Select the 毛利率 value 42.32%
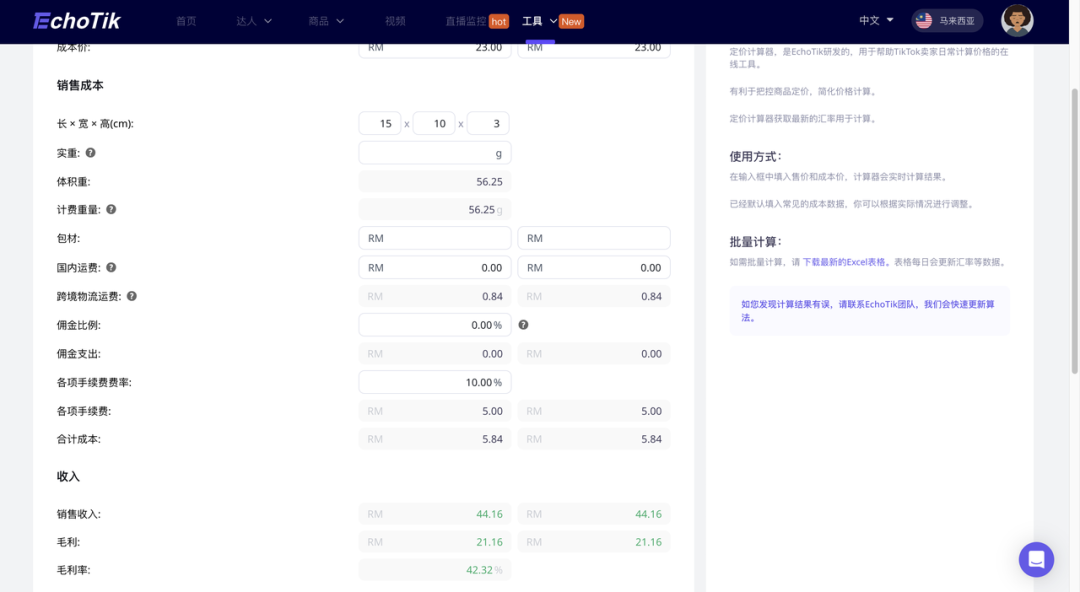The image size is (1080, 592). (x=484, y=570)
